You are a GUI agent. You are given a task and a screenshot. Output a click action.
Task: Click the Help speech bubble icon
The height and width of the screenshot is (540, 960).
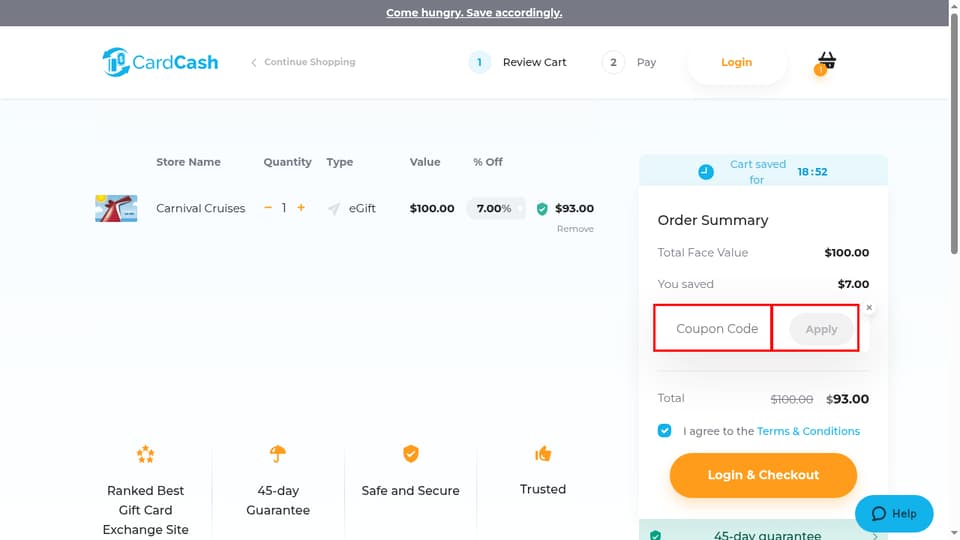879,513
